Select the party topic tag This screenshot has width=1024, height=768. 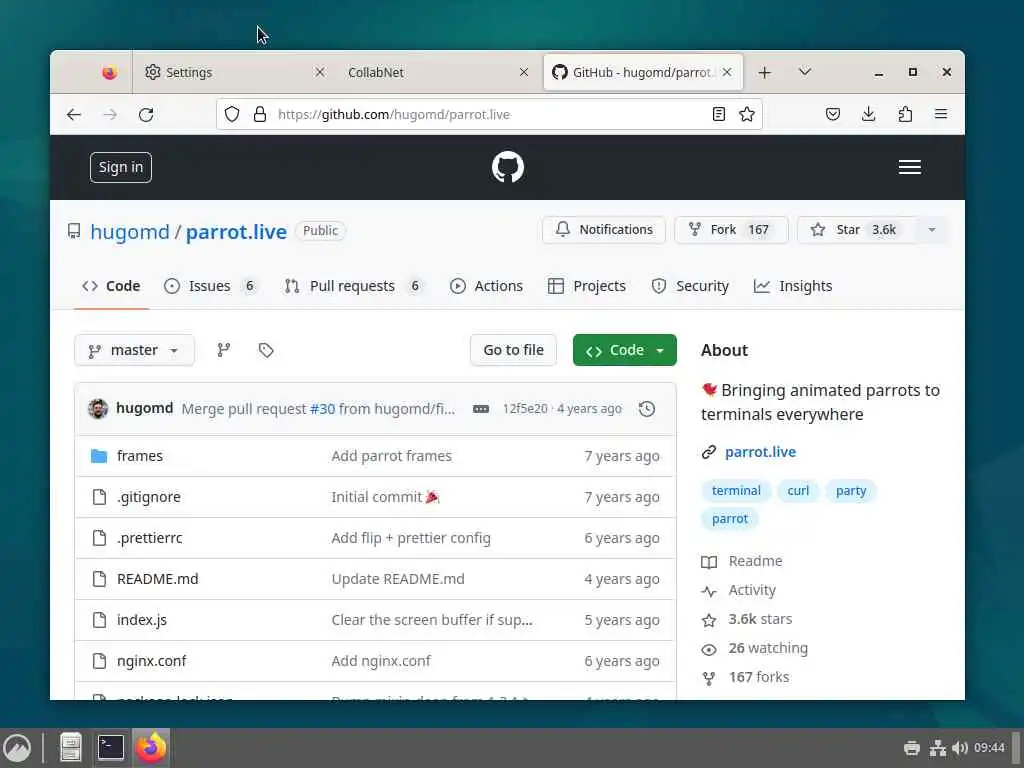coord(851,491)
